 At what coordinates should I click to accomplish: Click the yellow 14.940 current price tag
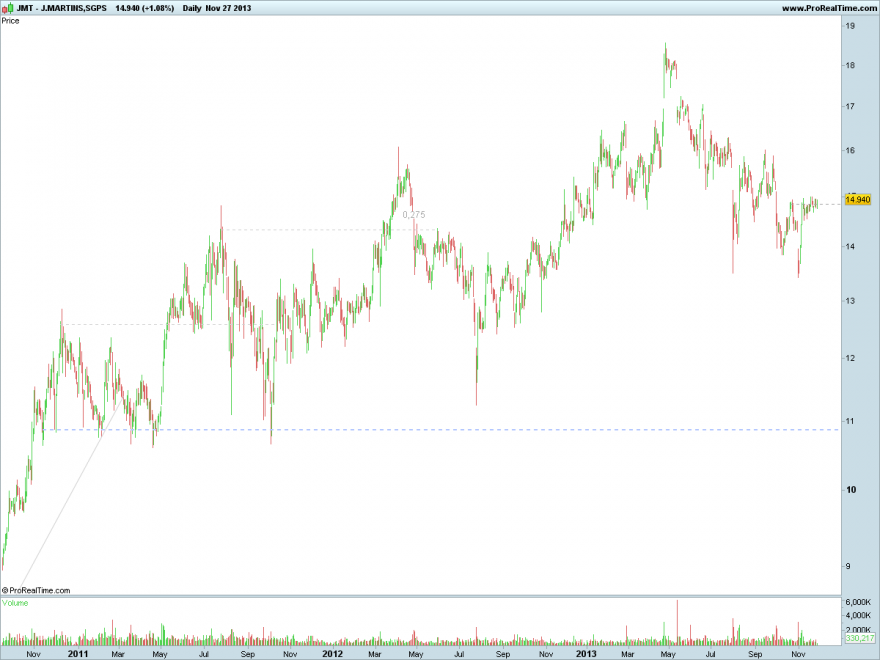tap(858, 200)
